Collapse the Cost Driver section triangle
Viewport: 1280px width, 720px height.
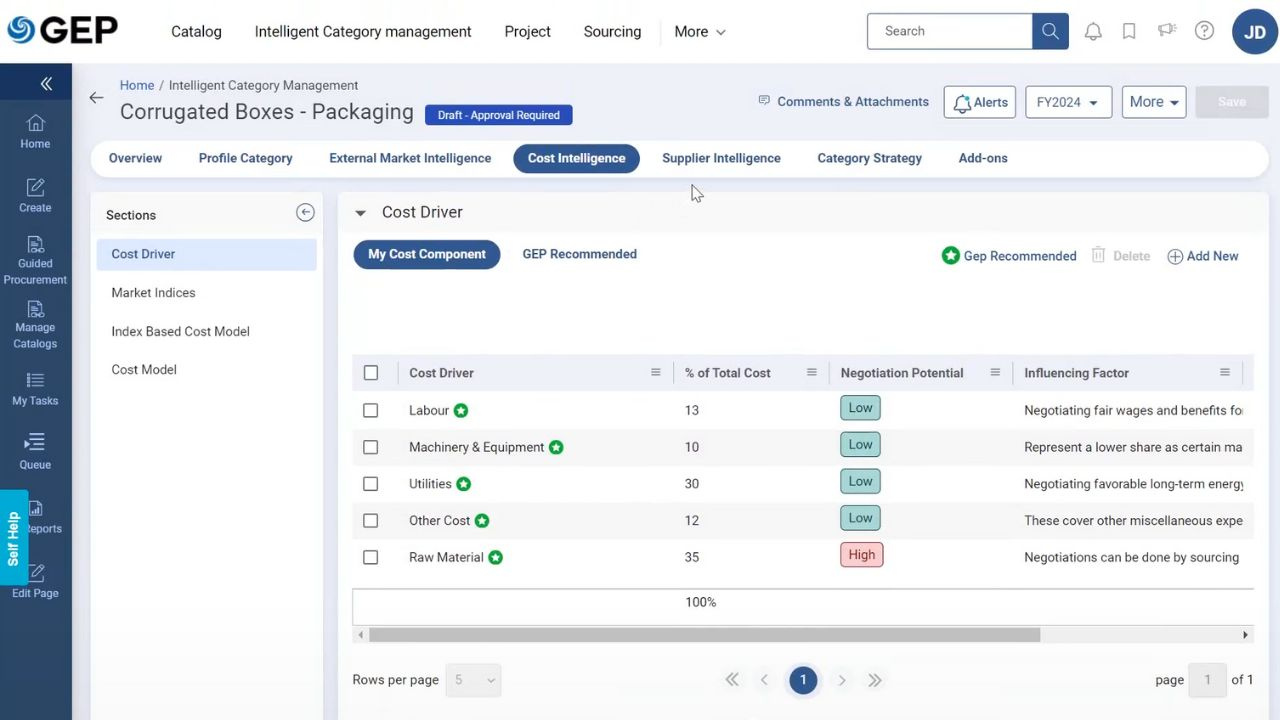360,212
